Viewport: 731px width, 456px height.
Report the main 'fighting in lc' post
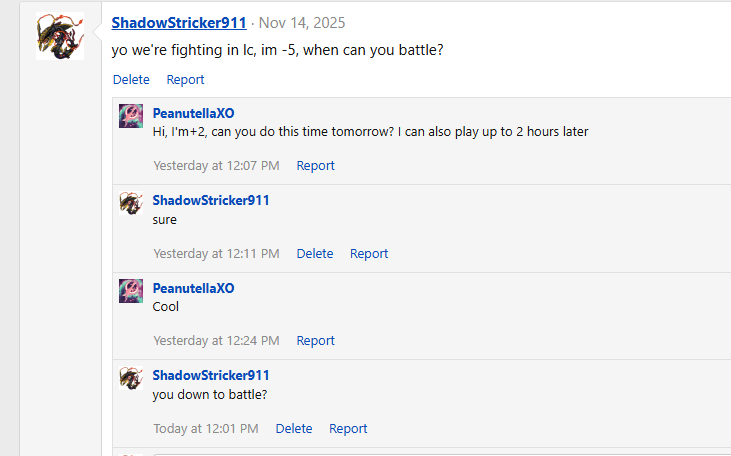coord(185,80)
